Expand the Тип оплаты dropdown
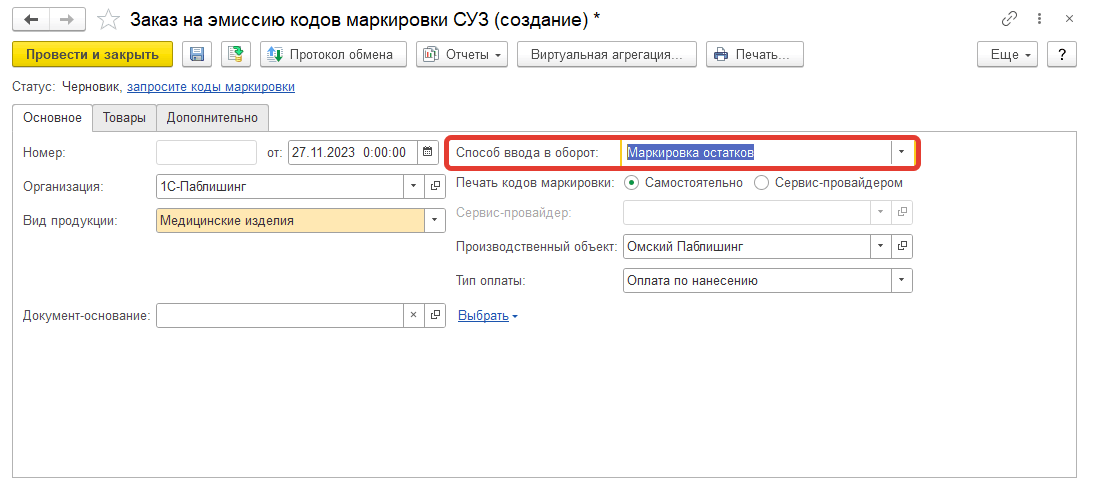Image resolution: width=1093 pixels, height=489 pixels. point(901,281)
